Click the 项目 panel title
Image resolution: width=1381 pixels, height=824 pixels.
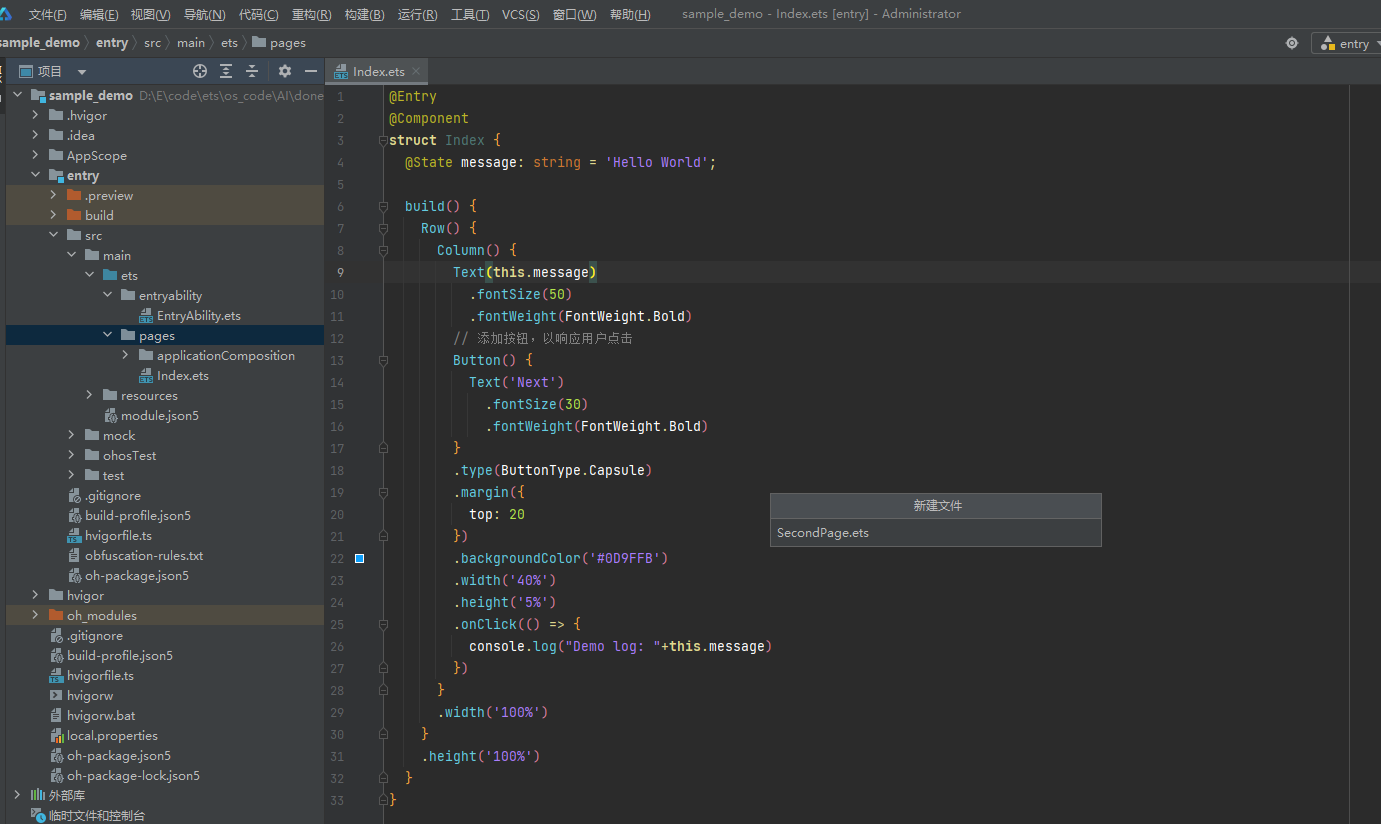click(x=49, y=71)
